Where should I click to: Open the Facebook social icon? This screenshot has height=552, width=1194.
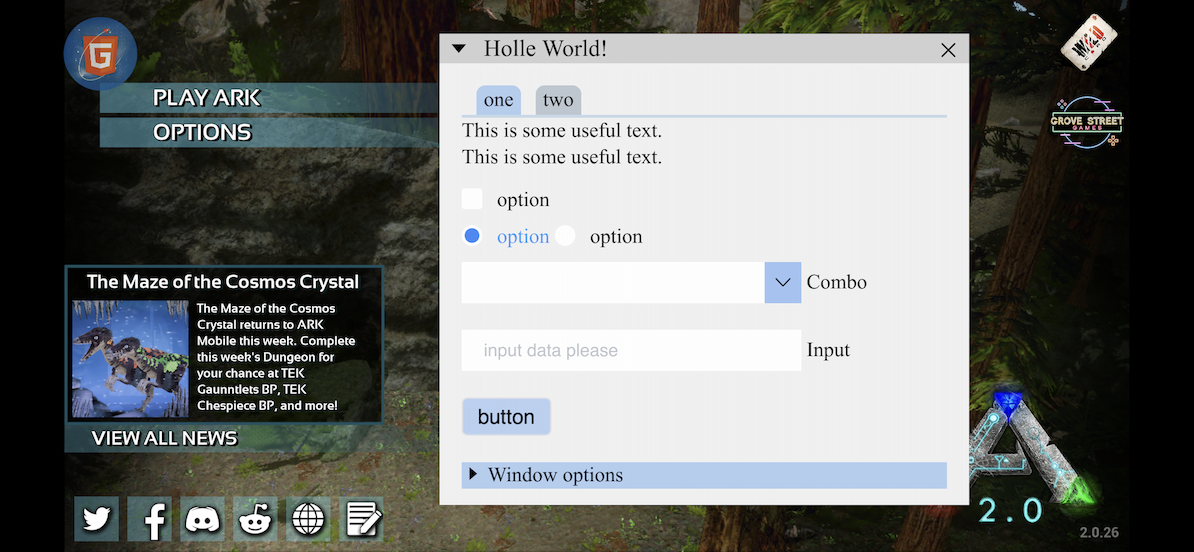pos(150,518)
